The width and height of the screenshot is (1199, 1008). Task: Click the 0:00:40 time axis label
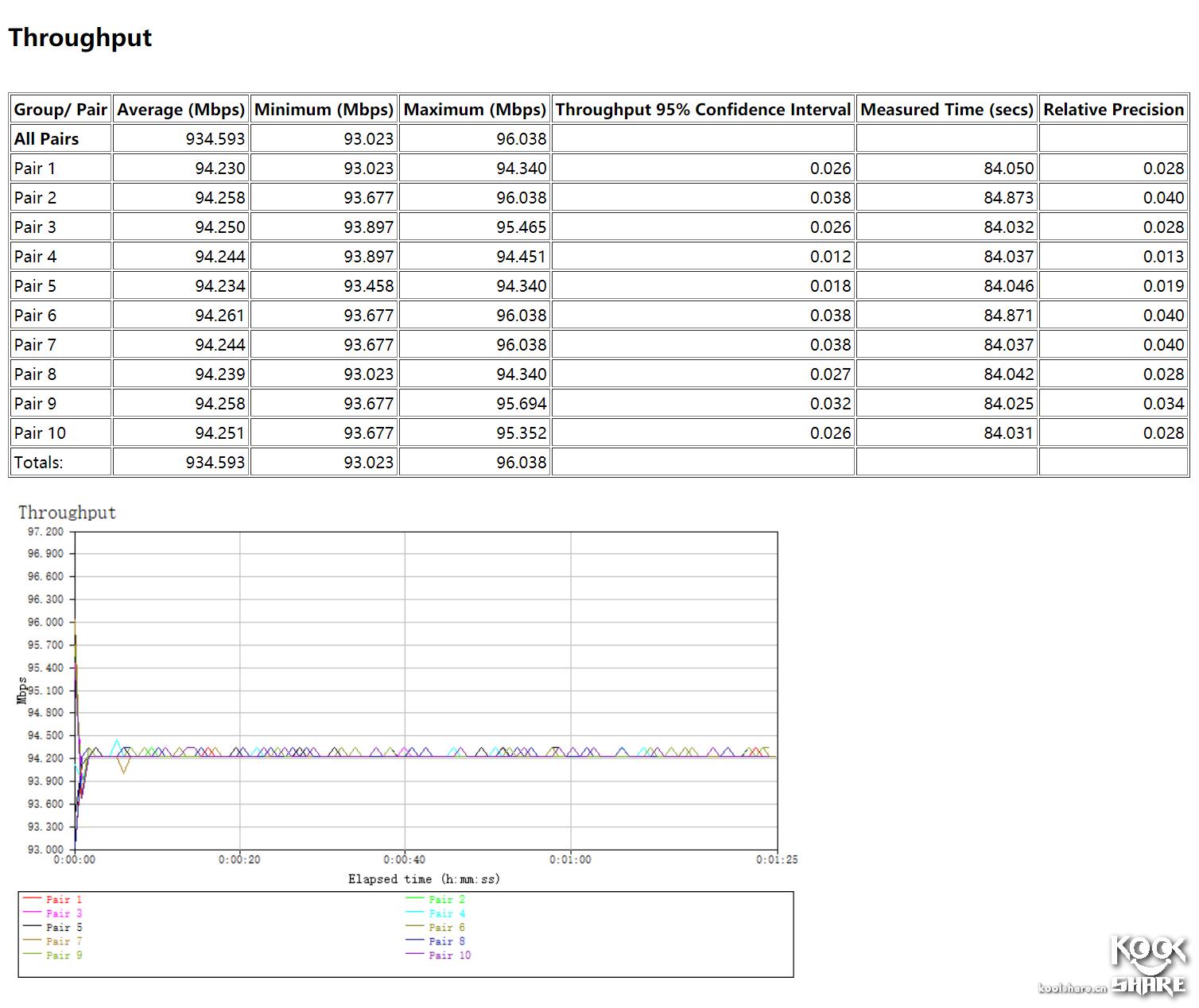point(404,859)
